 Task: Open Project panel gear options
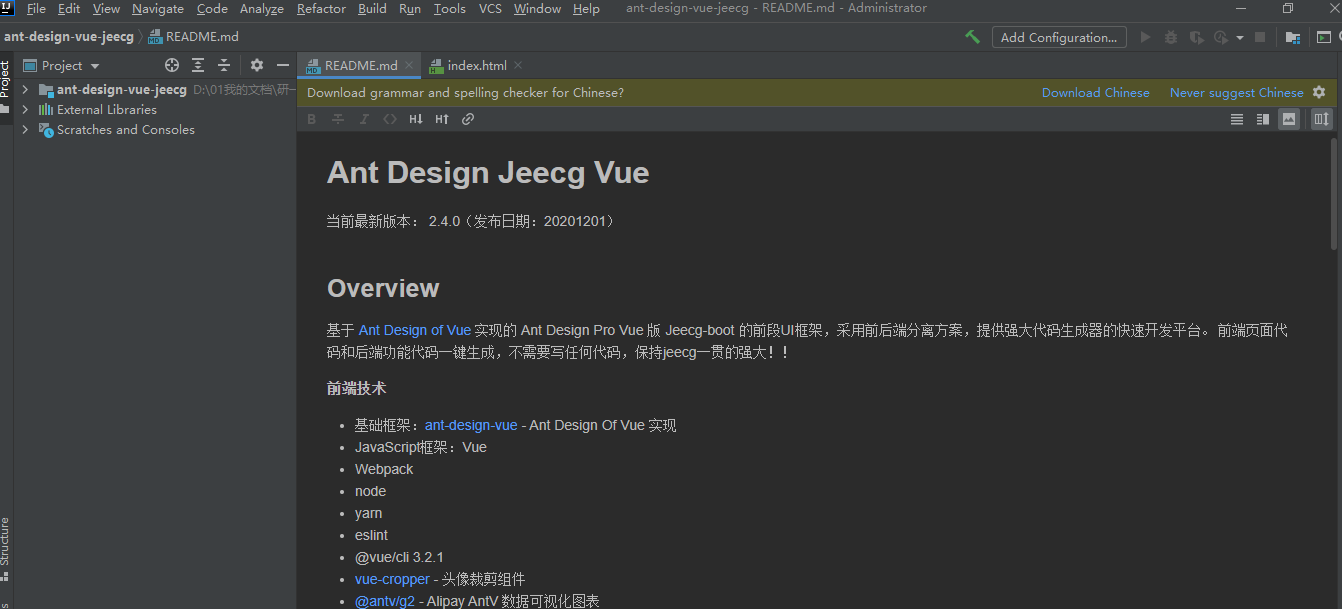point(257,65)
